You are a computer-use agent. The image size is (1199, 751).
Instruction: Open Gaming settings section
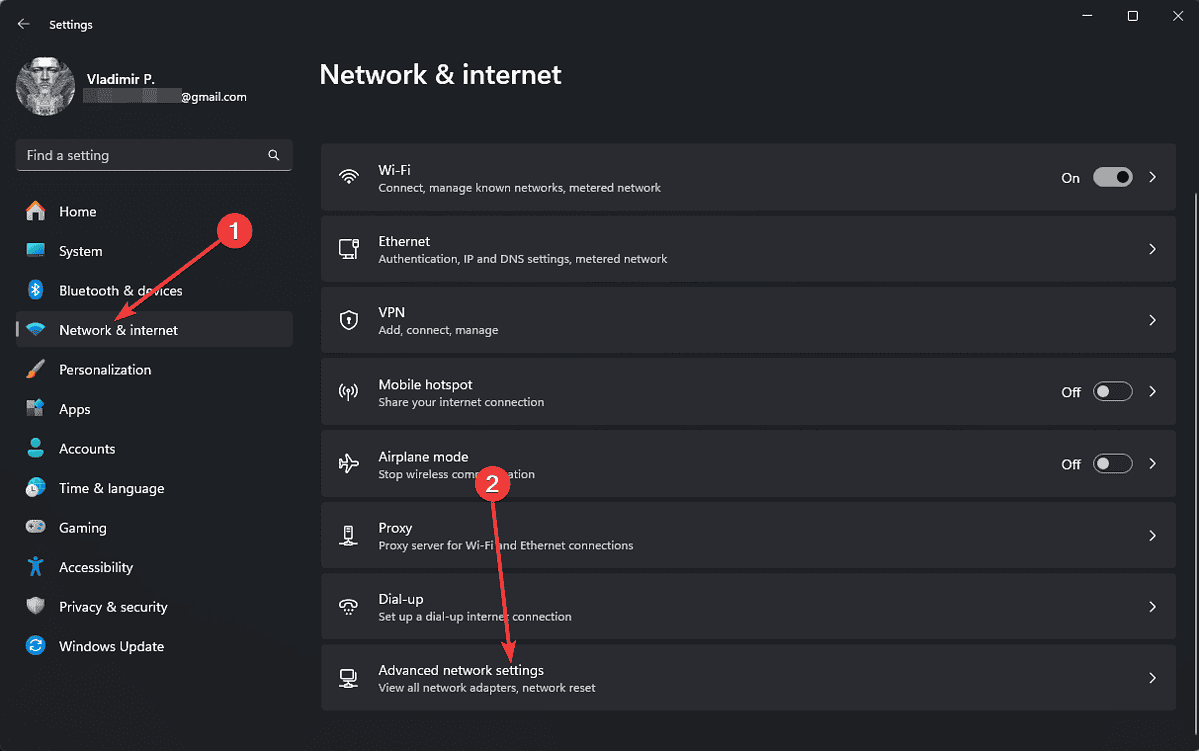154,528
